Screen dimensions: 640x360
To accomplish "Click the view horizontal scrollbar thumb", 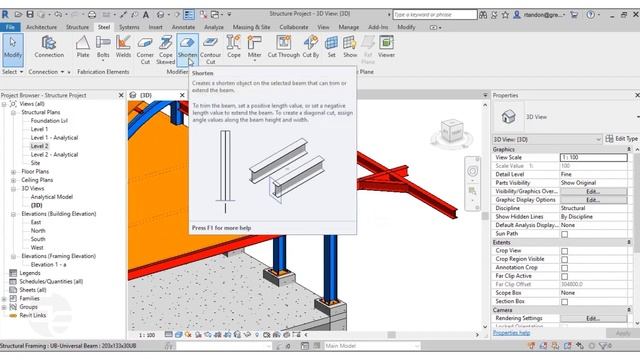I will point(391,335).
